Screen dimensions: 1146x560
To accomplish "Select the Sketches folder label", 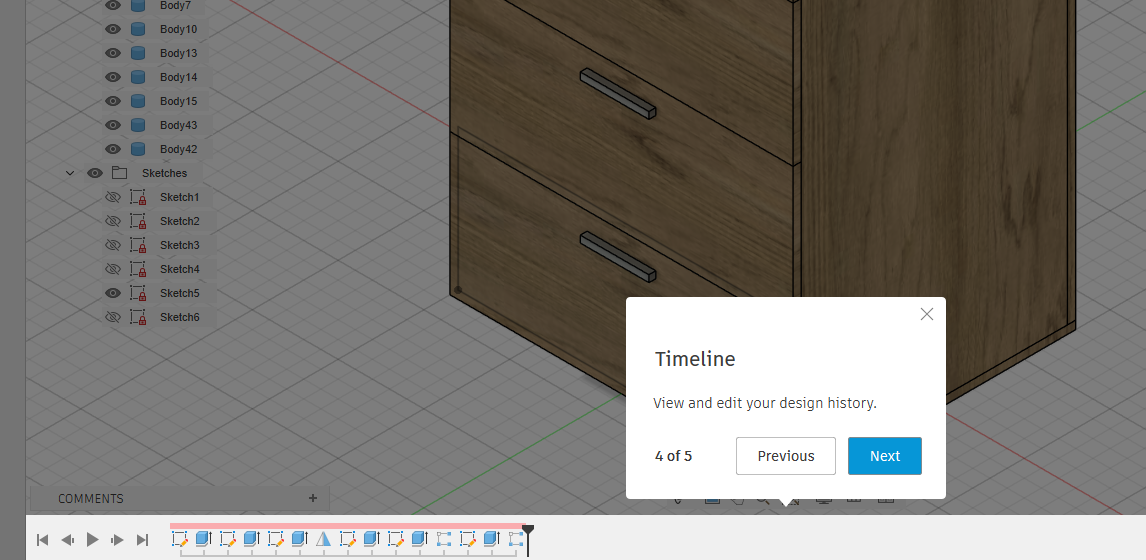I will point(164,173).
